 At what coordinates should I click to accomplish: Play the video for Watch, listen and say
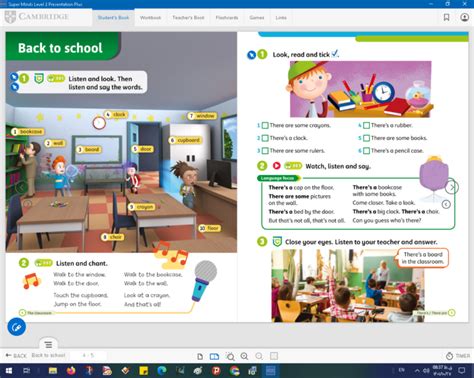[x=277, y=166]
